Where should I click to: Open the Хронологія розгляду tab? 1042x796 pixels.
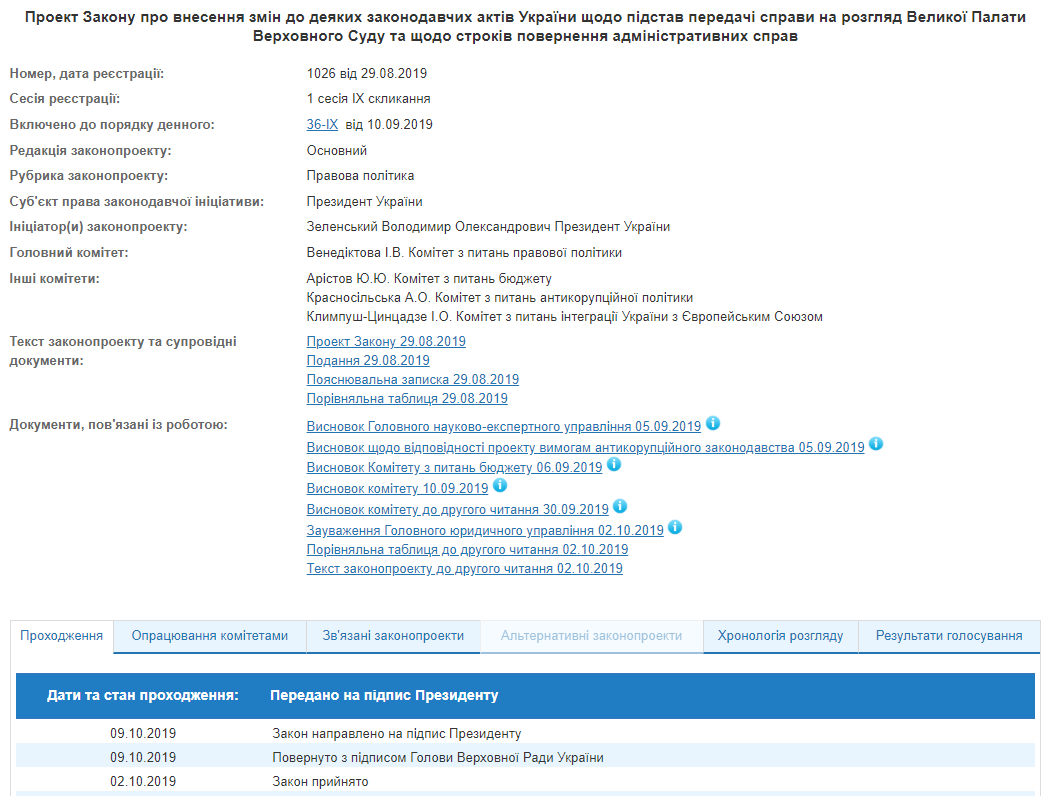(x=780, y=635)
